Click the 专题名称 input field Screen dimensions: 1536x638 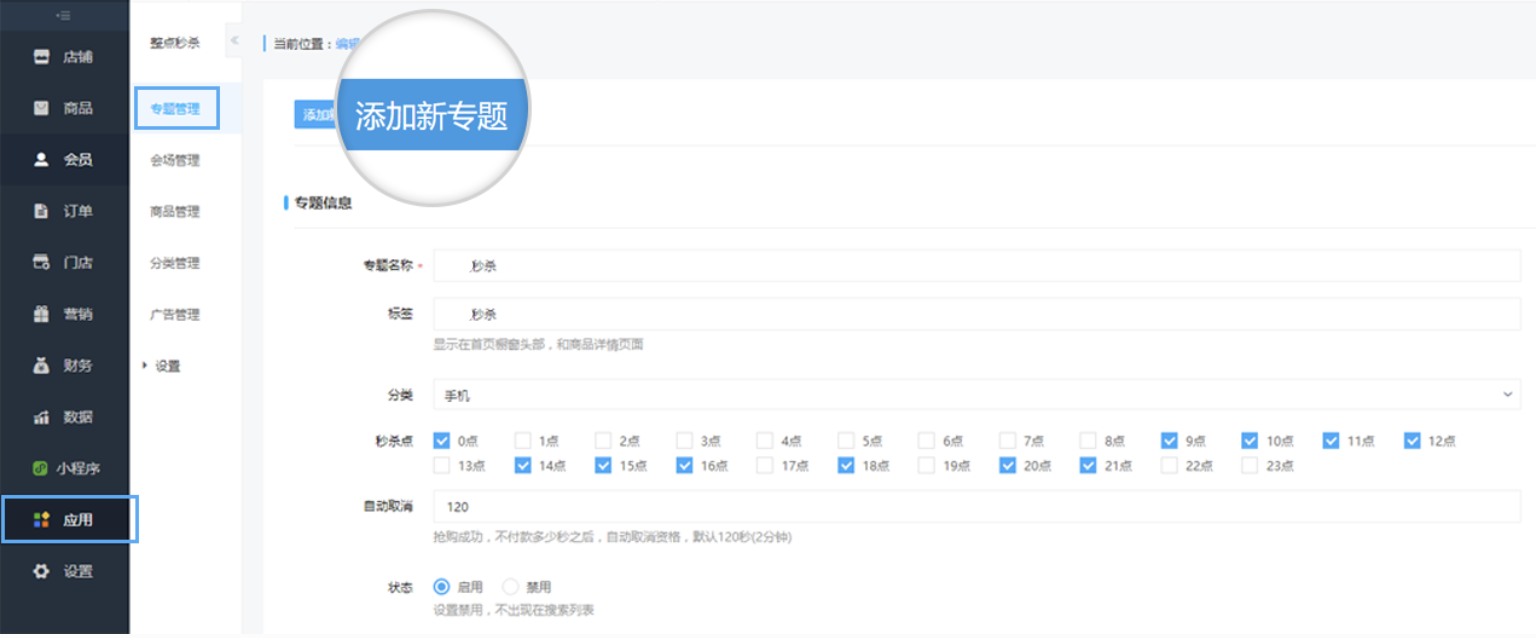pos(977,266)
